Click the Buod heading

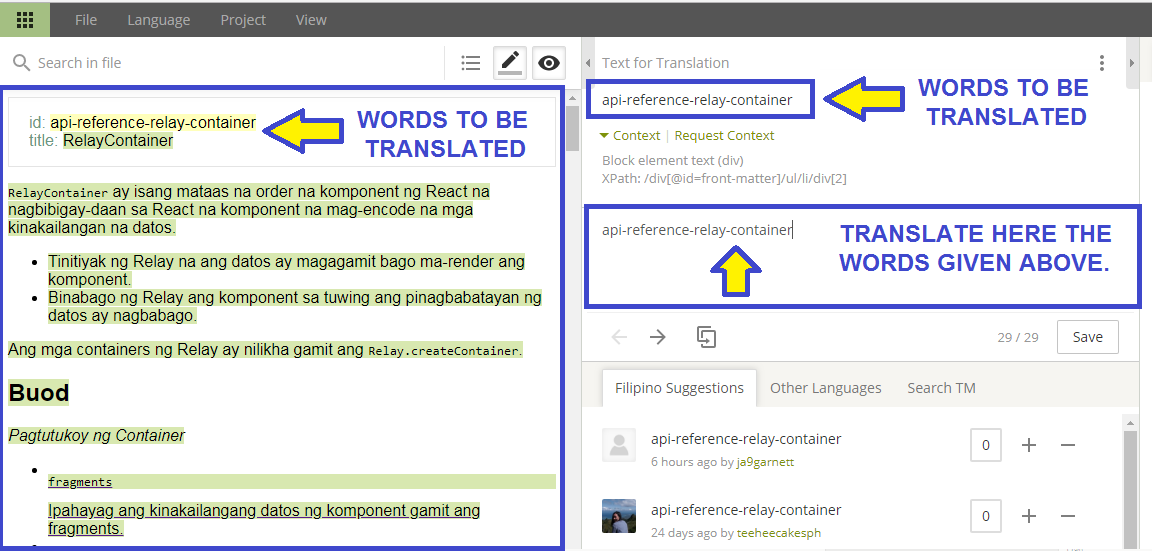point(39,393)
